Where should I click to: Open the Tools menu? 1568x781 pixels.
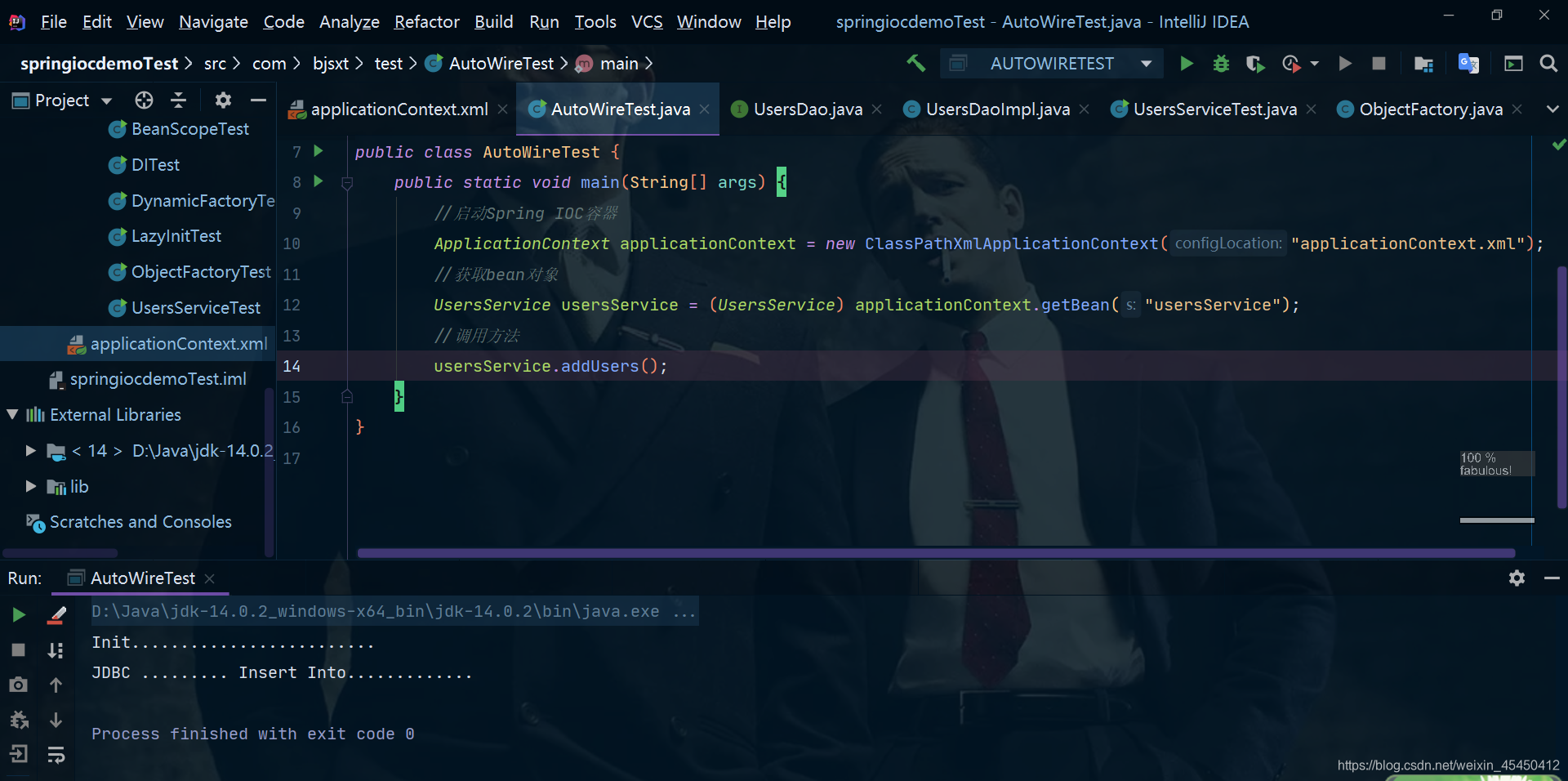coord(595,22)
